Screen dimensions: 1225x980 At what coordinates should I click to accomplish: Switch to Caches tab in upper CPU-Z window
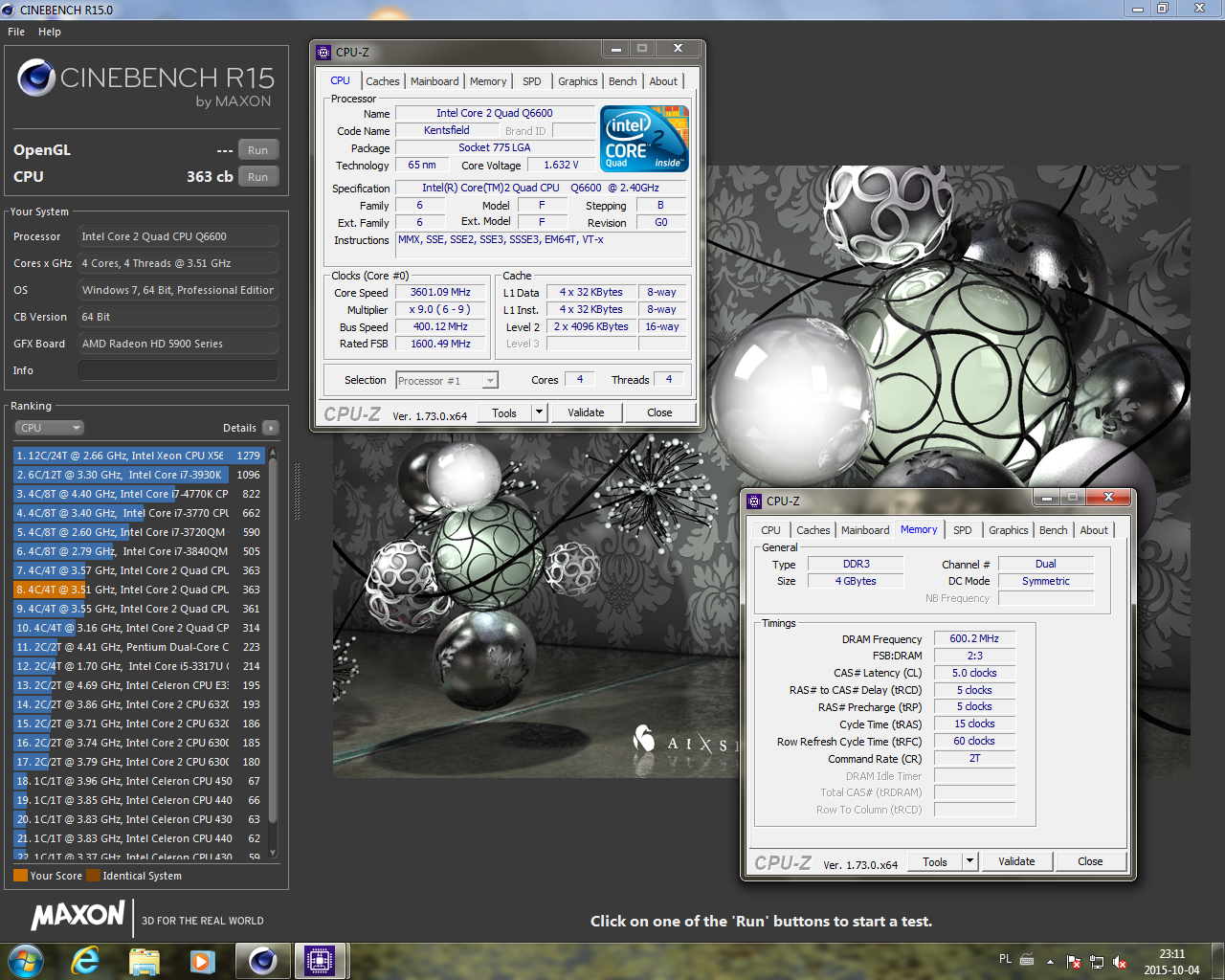tap(382, 81)
